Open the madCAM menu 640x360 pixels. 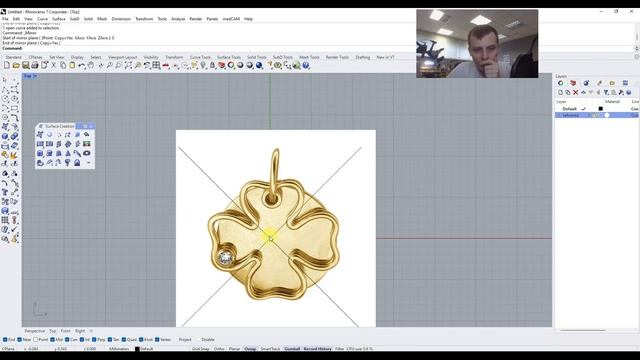[231, 19]
